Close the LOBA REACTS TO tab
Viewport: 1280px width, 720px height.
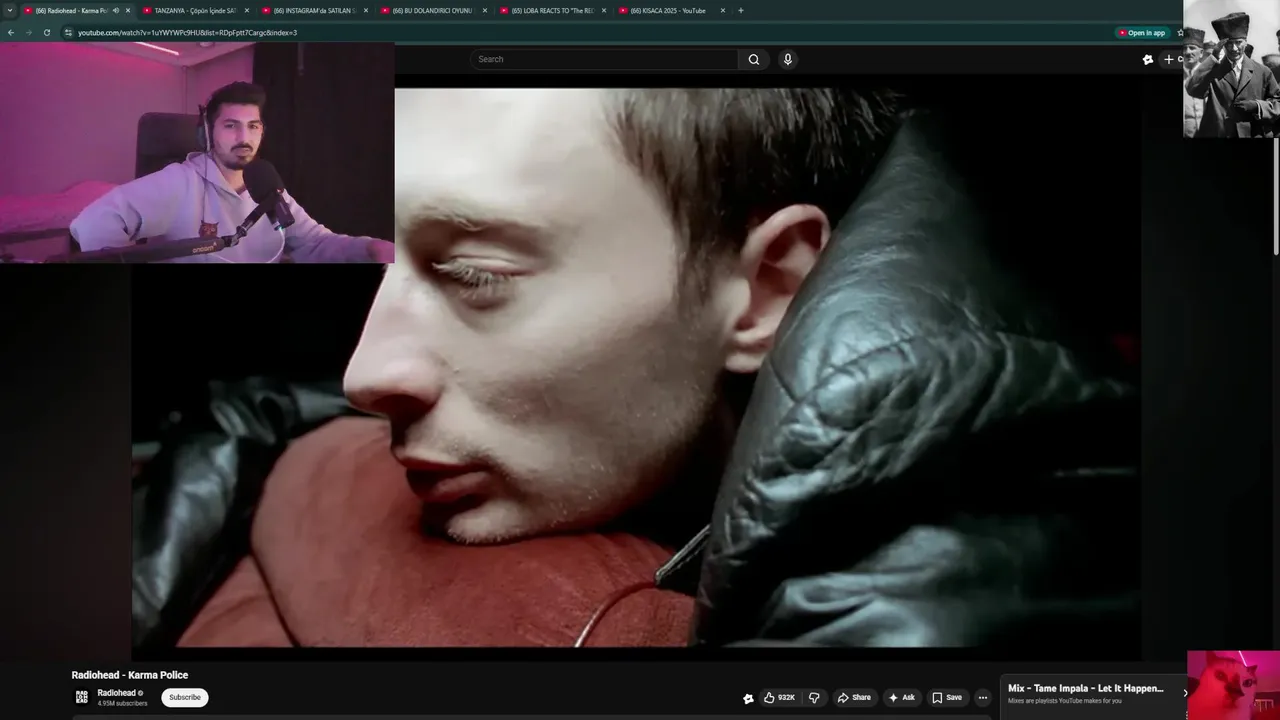click(604, 10)
